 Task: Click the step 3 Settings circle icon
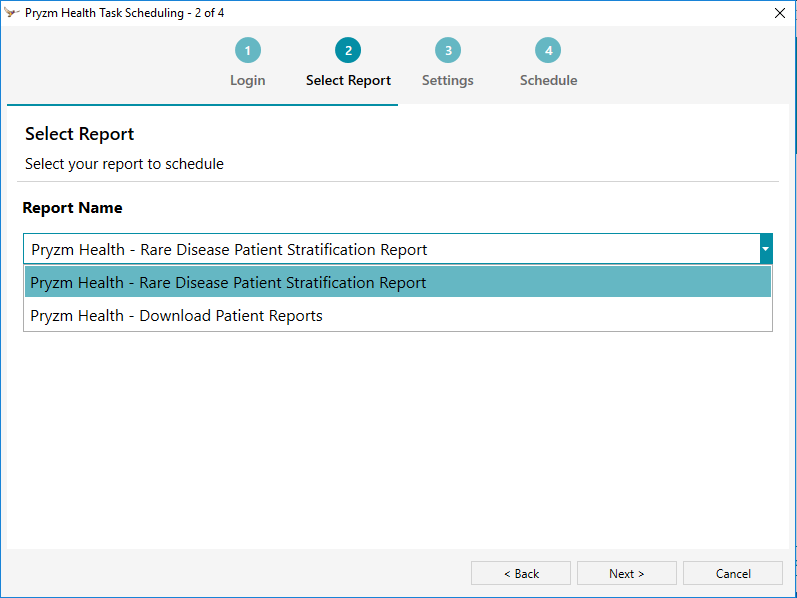pos(448,50)
